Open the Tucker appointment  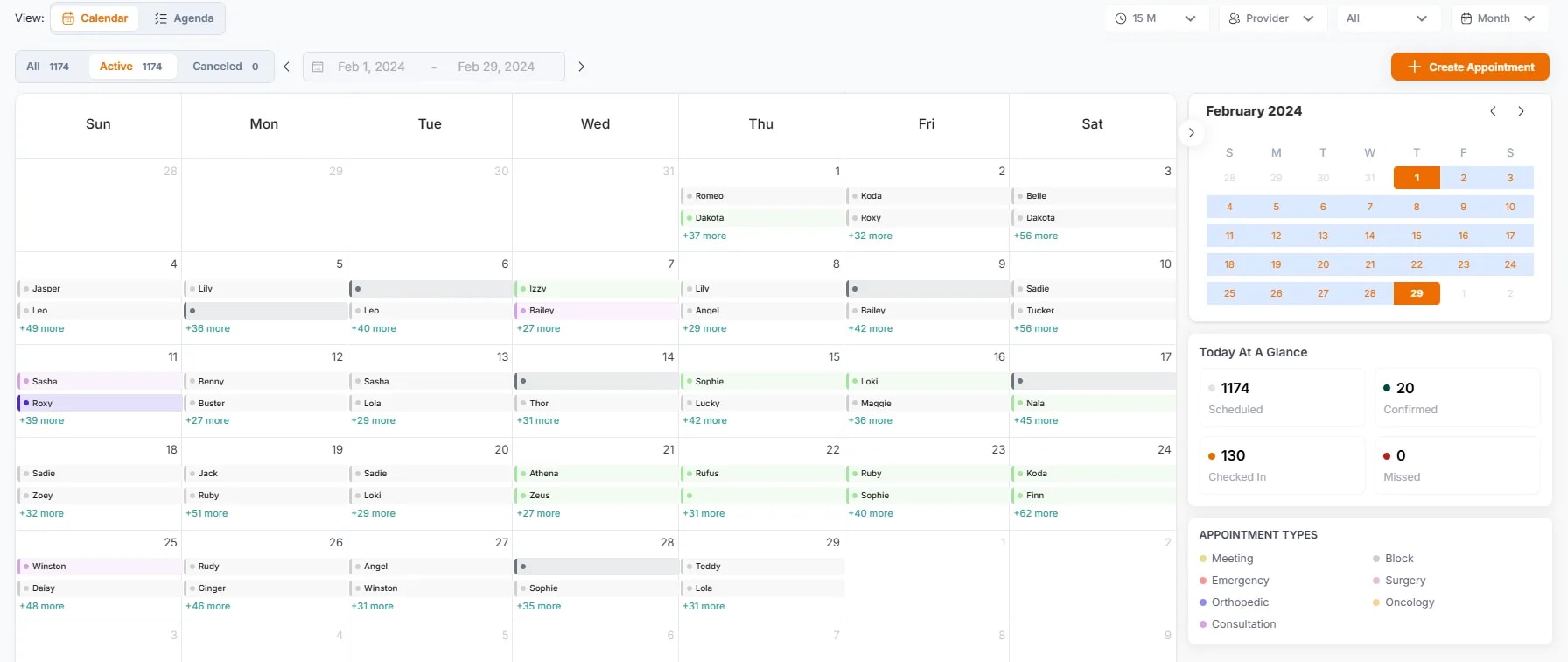pyautogui.click(x=1093, y=311)
